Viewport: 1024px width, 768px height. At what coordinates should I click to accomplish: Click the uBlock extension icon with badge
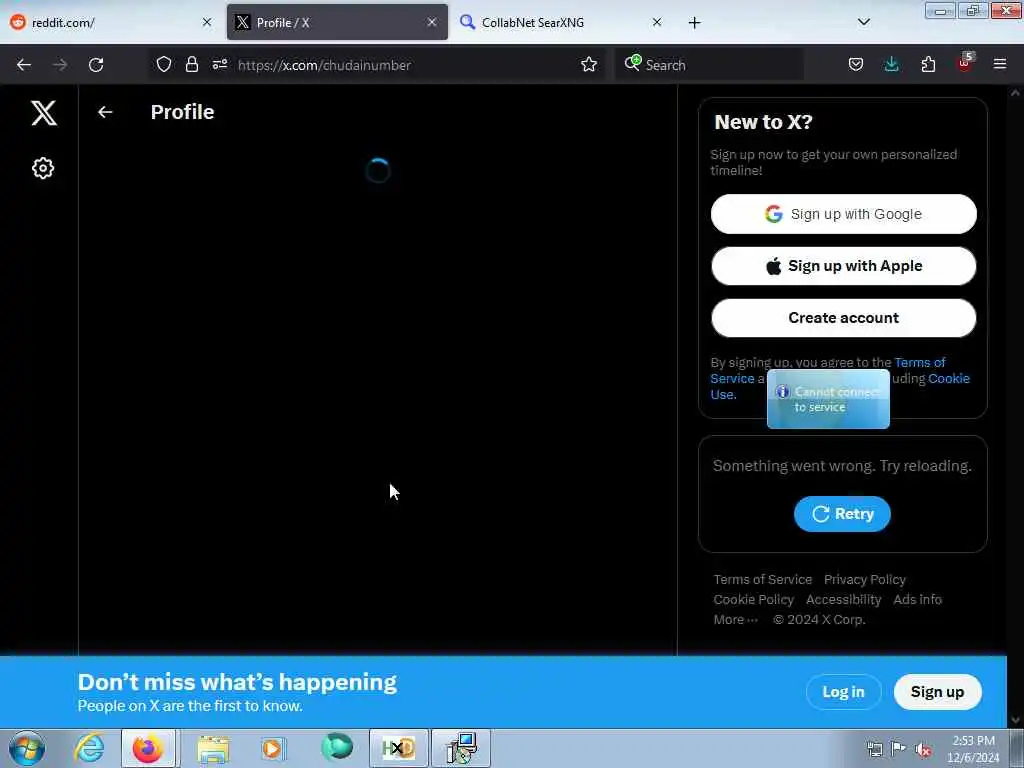coord(965,63)
